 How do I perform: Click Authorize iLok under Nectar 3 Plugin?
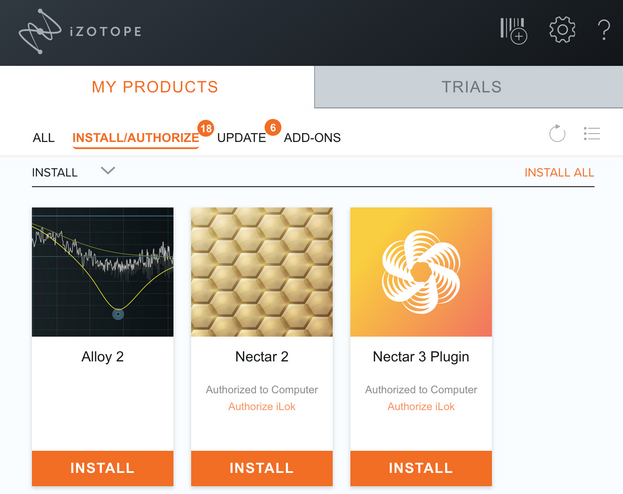421,407
